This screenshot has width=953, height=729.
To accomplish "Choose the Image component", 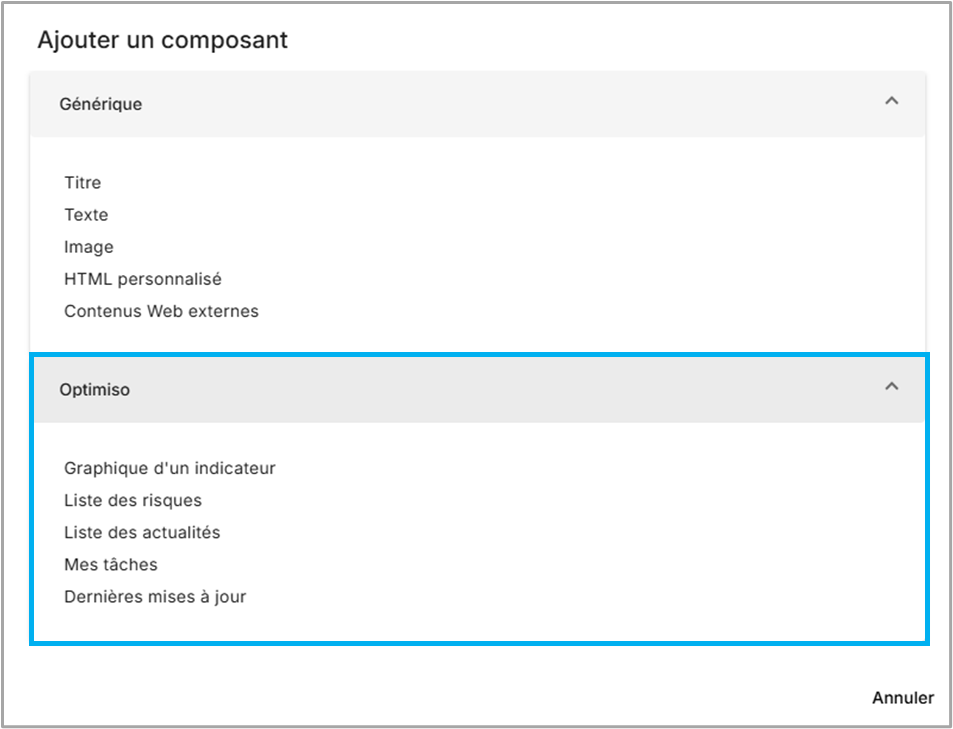I will click(89, 247).
